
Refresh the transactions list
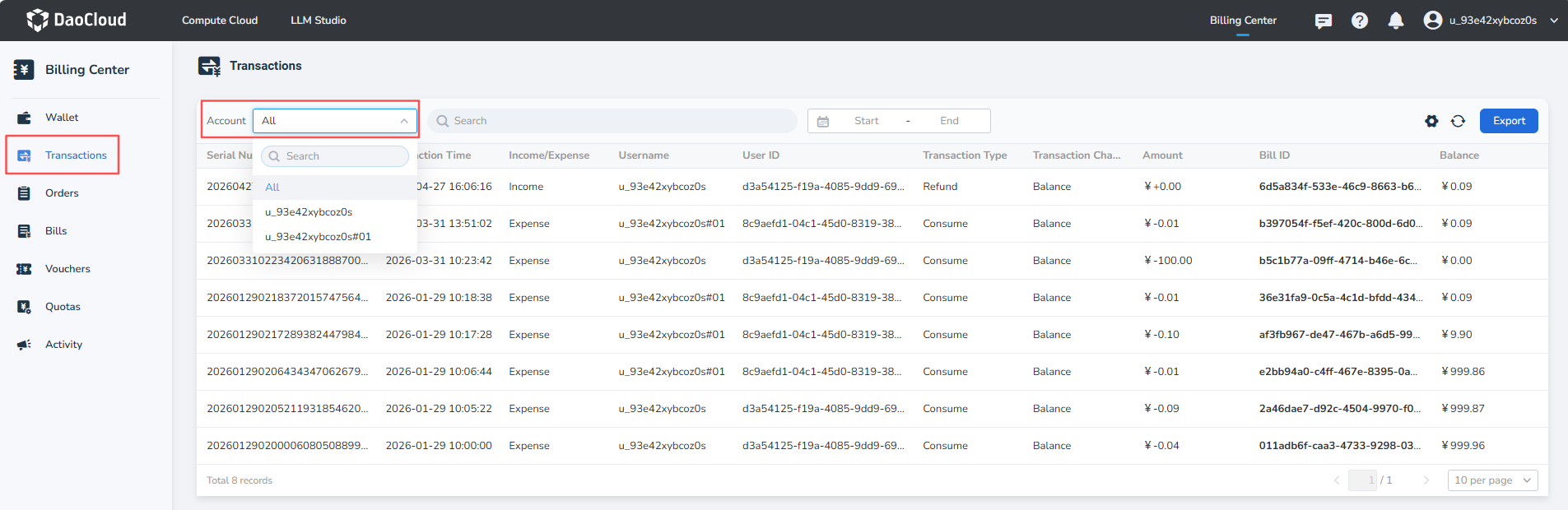pos(1458,121)
